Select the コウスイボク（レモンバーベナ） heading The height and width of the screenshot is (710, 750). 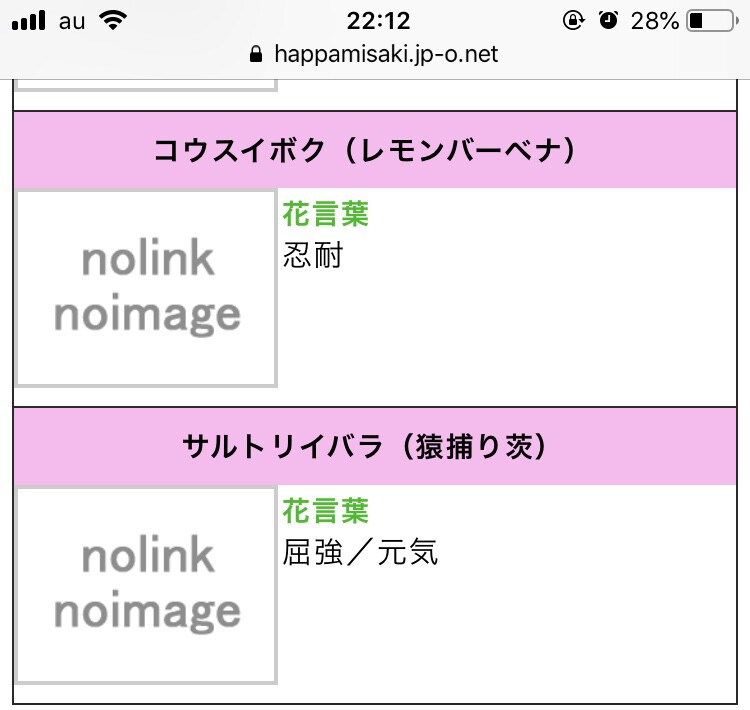pyautogui.click(x=364, y=150)
